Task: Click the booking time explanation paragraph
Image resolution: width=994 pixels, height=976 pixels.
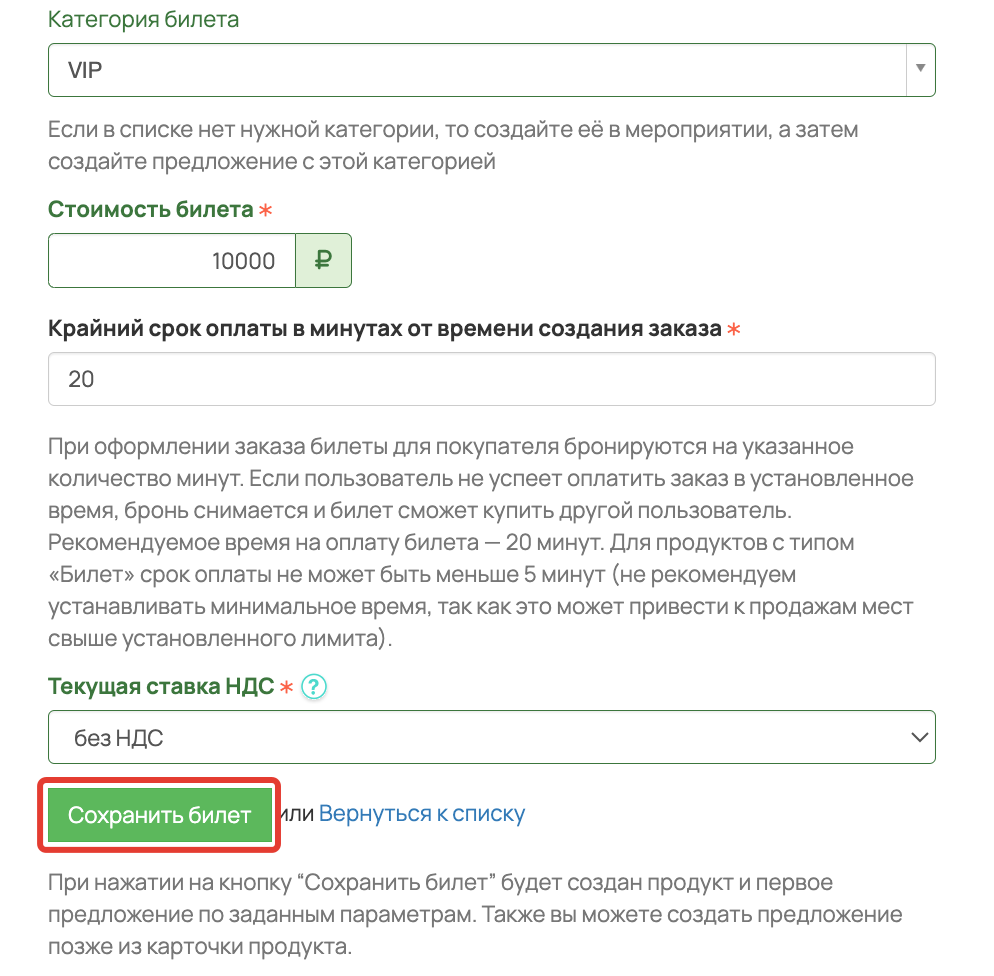Action: (x=481, y=543)
